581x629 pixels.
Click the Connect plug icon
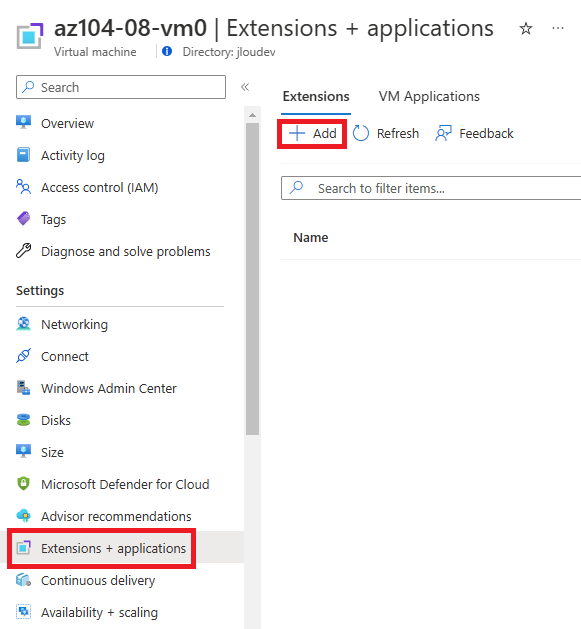(x=23, y=356)
